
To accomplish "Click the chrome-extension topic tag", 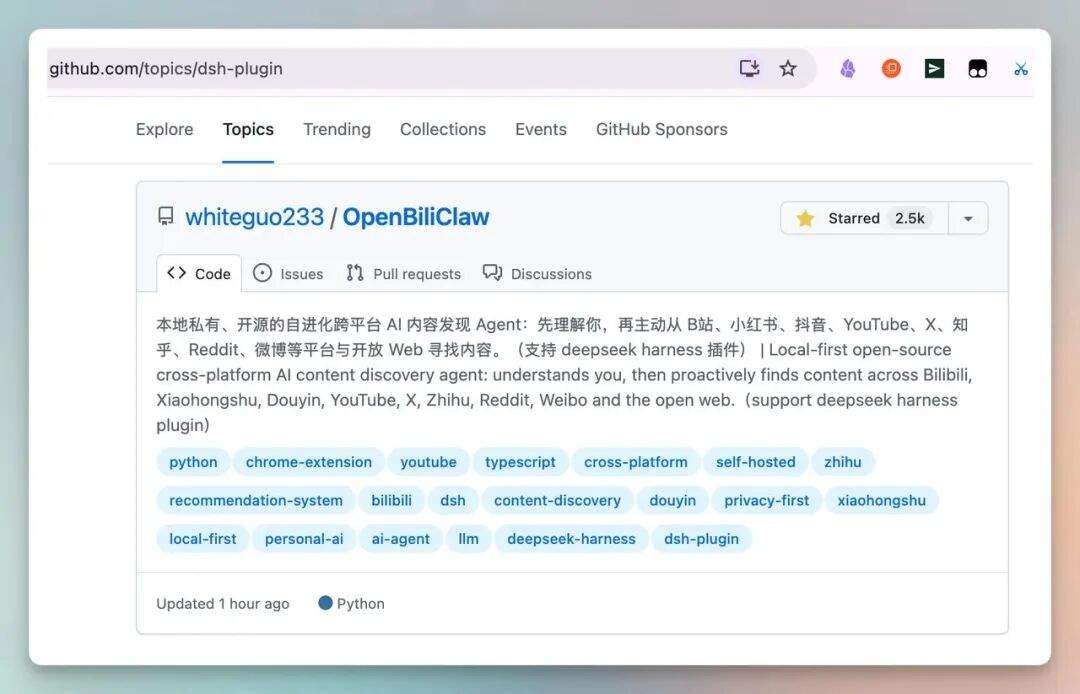I will click(309, 462).
